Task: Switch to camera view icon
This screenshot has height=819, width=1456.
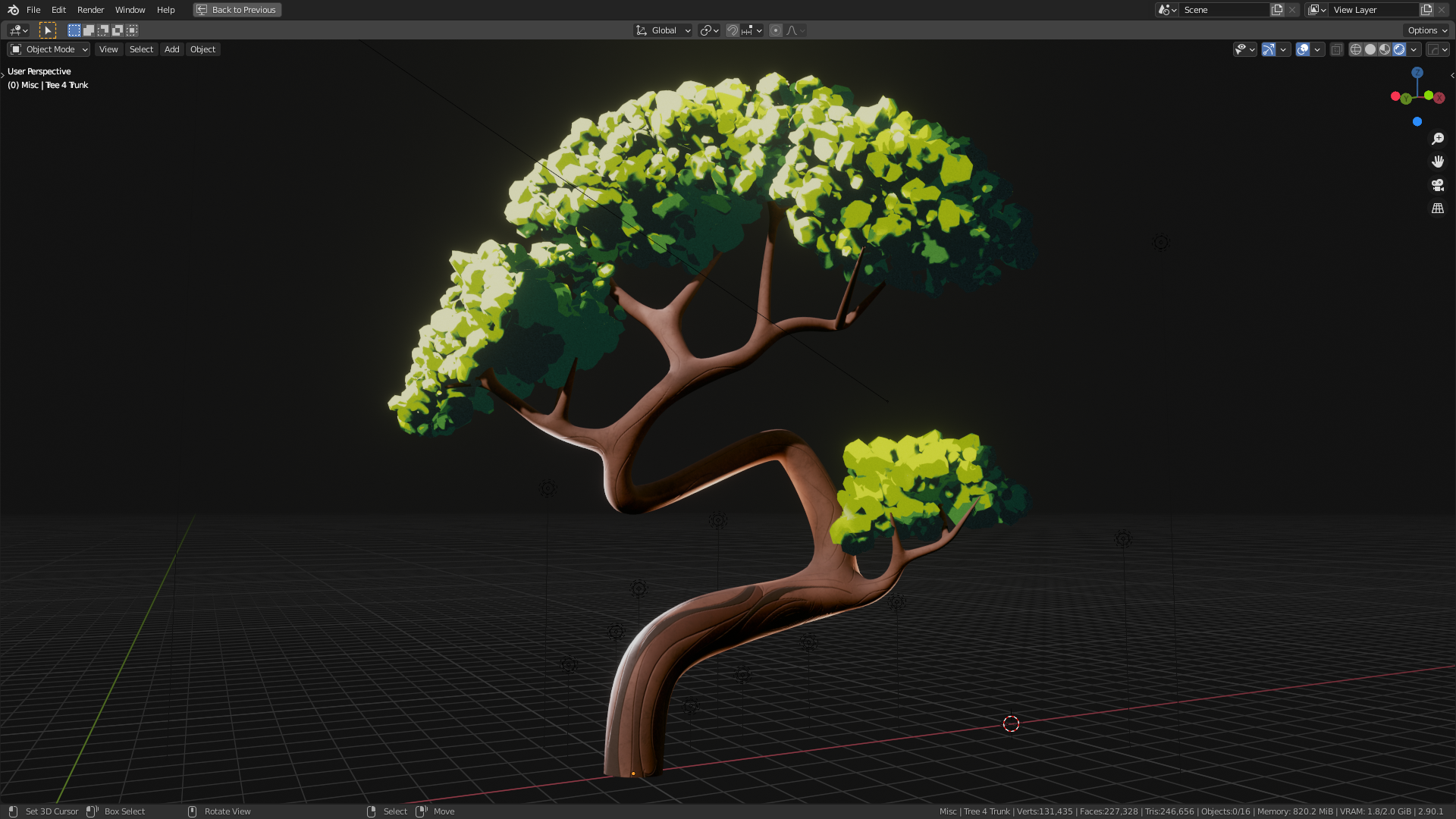Action: point(1437,185)
